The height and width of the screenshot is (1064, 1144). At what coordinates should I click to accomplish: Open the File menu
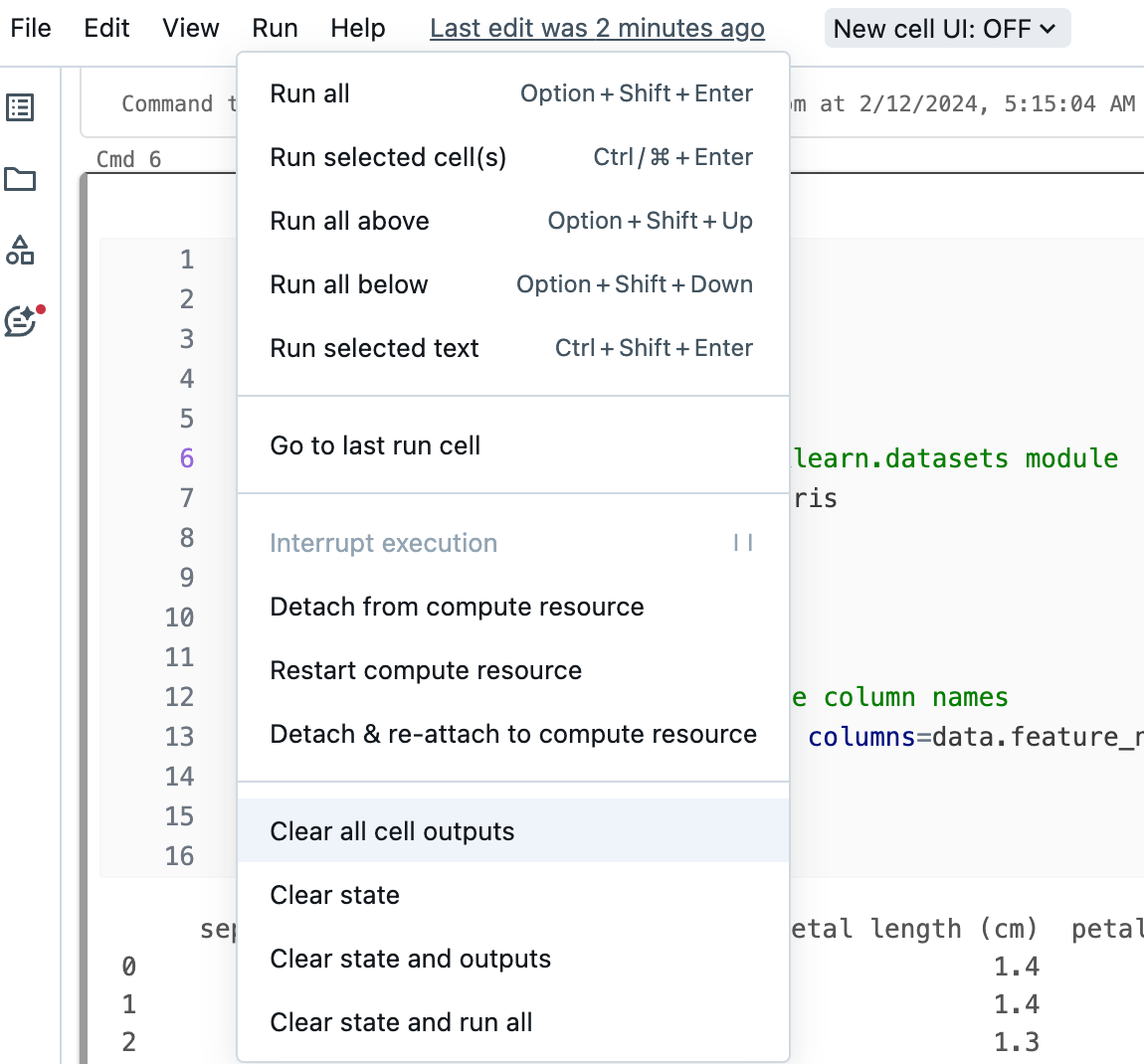coord(30,28)
